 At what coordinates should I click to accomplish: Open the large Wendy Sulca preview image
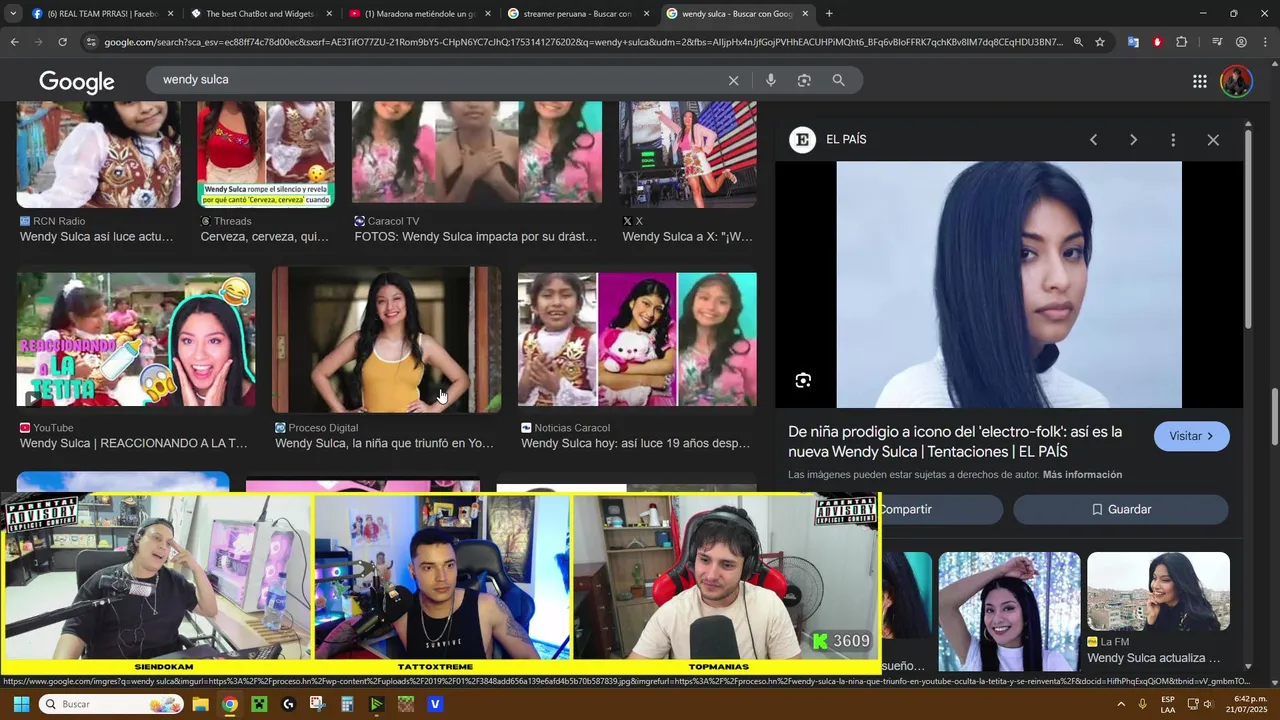tap(1009, 285)
